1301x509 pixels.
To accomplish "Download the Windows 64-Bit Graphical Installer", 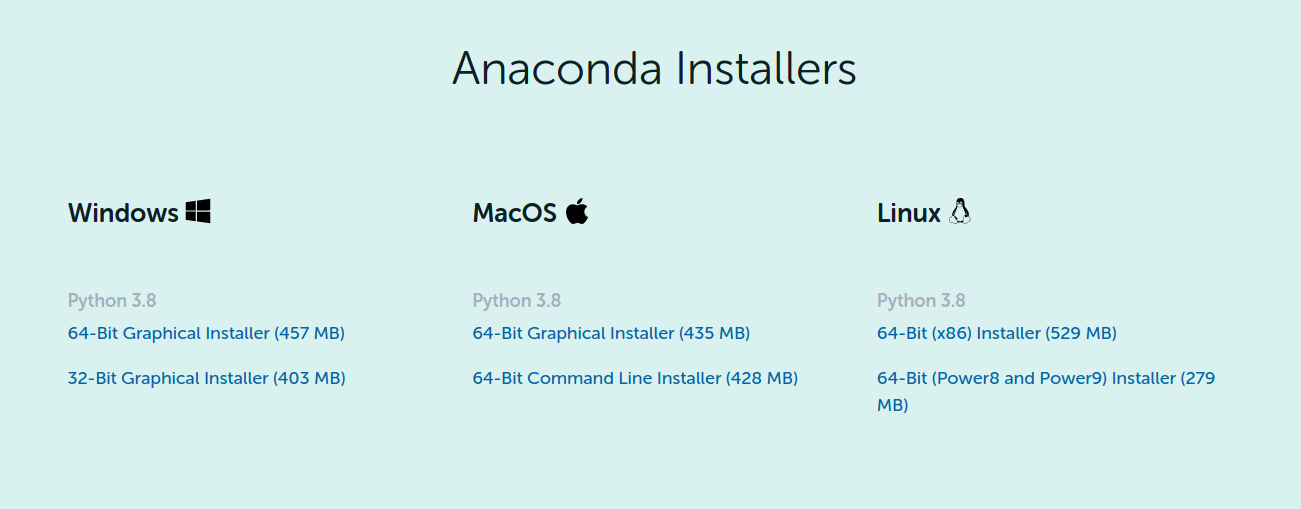I will click(206, 333).
